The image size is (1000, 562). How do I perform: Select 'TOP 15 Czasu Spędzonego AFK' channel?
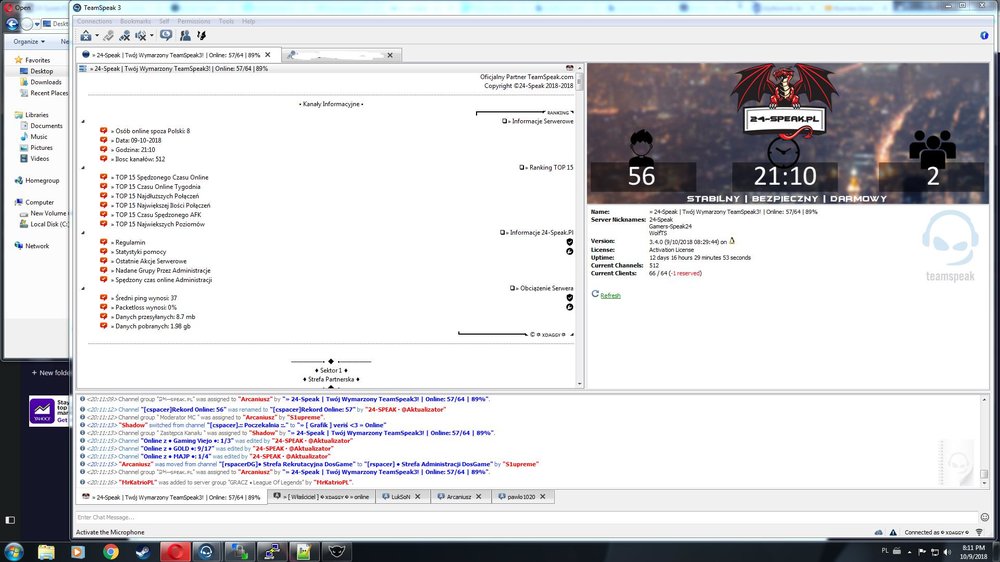click(x=156, y=215)
